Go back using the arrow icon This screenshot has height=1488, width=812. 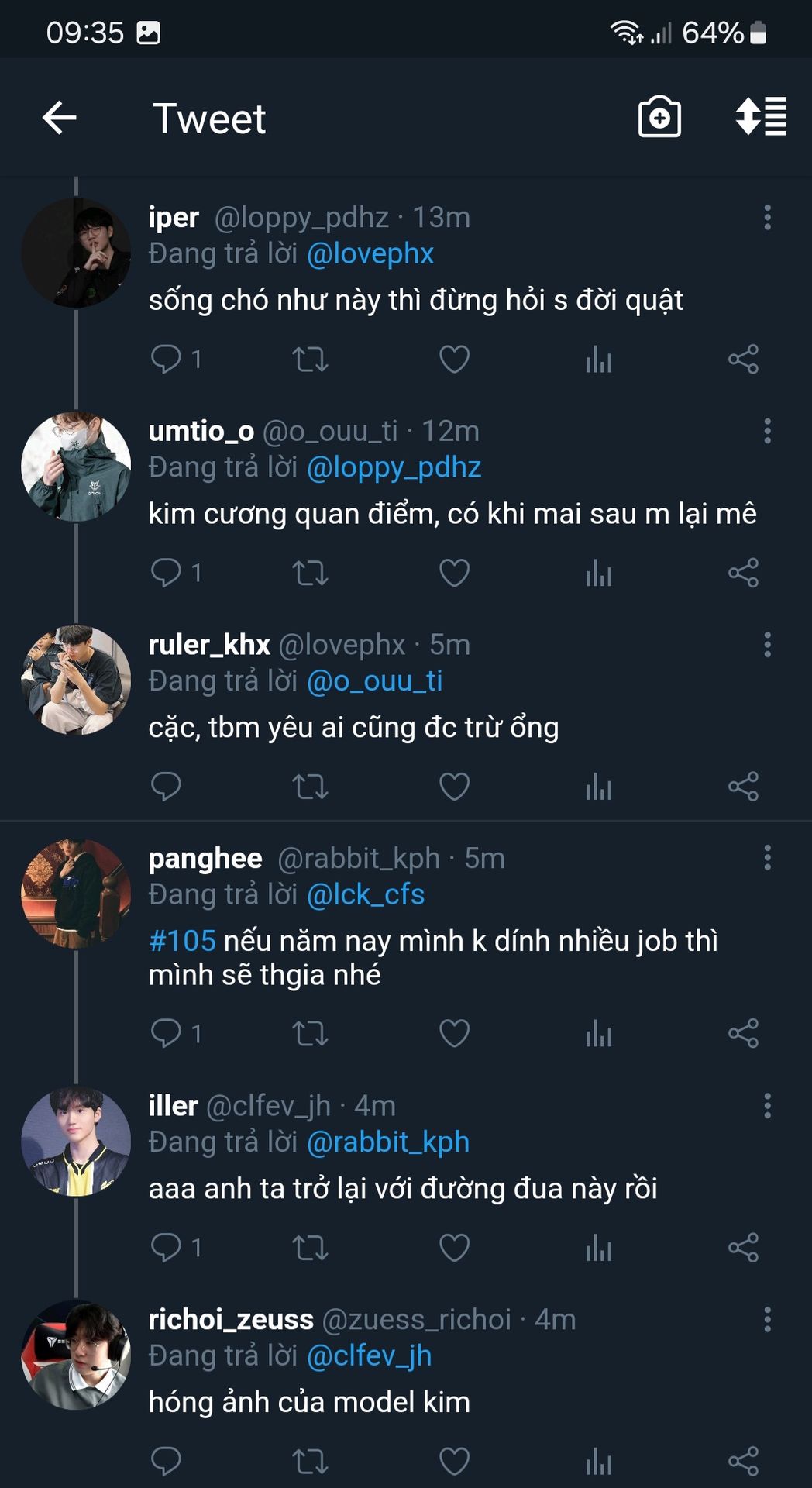(x=60, y=119)
